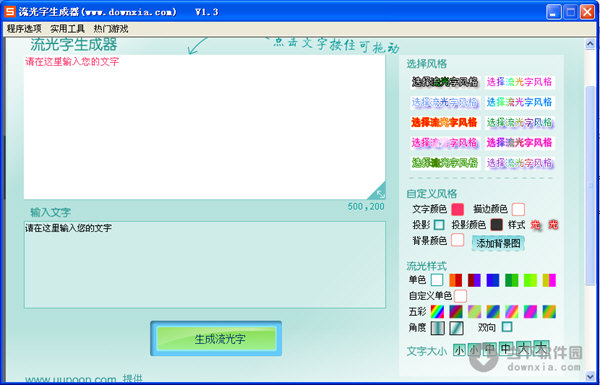Select the bright rainbow 五彩 swatch

coord(437,312)
